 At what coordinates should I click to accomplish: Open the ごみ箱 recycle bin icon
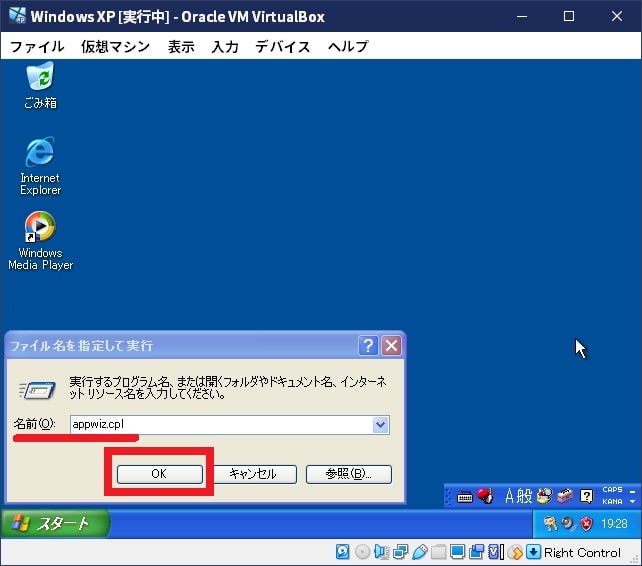pyautogui.click(x=40, y=85)
